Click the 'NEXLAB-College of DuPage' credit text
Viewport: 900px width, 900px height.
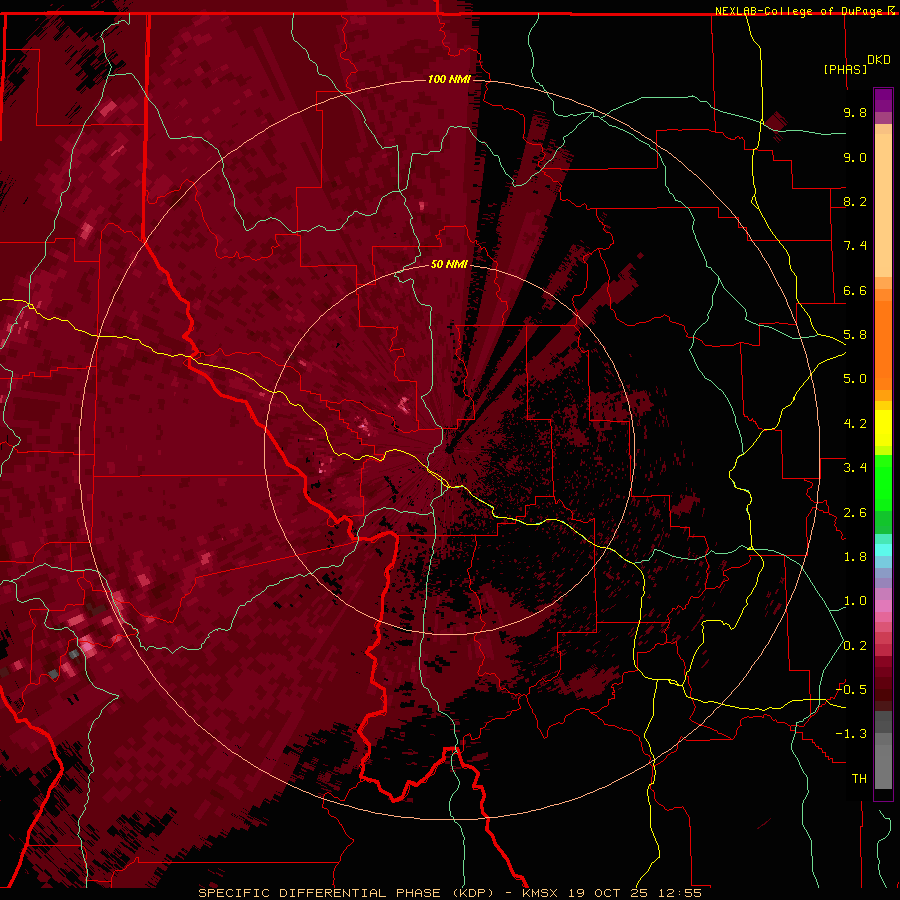tap(800, 11)
